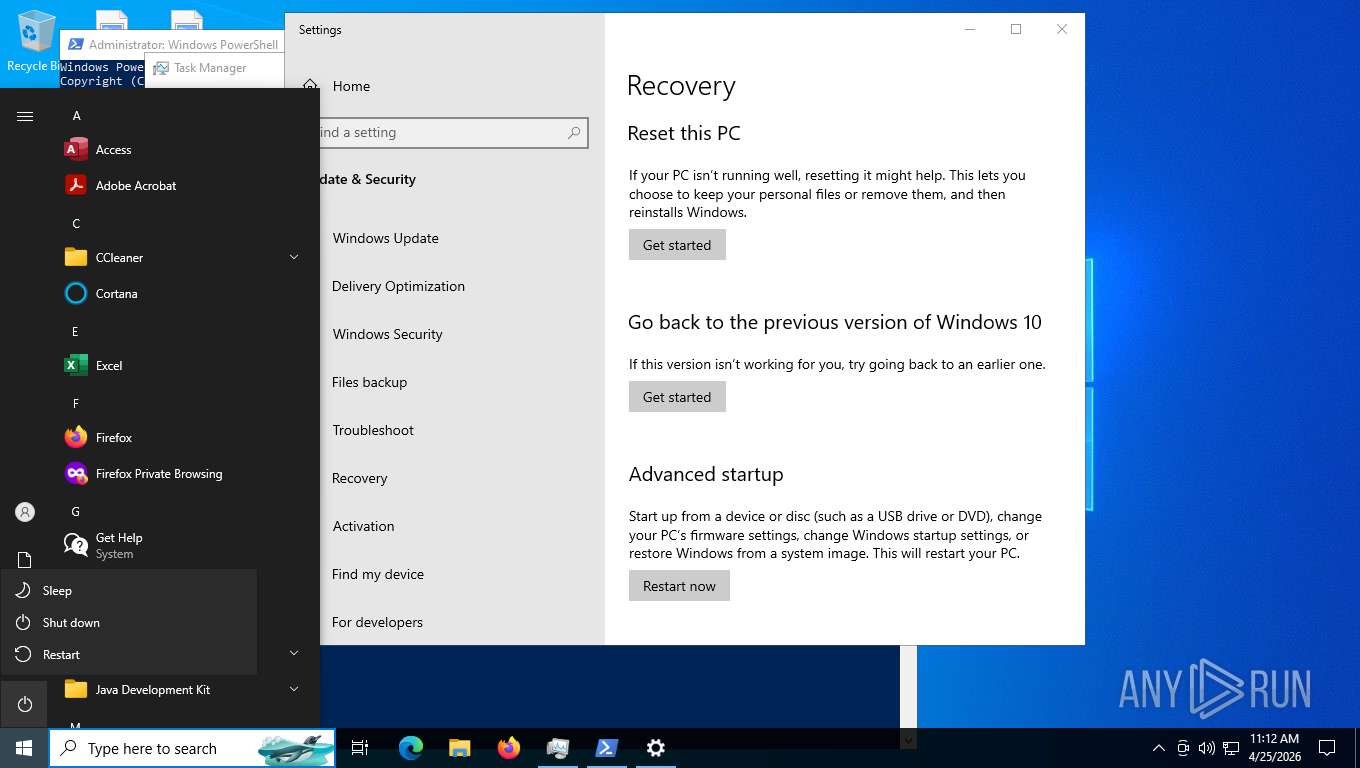The image size is (1360, 768).
Task: Open File Explorer from the taskbar
Action: pyautogui.click(x=459, y=748)
